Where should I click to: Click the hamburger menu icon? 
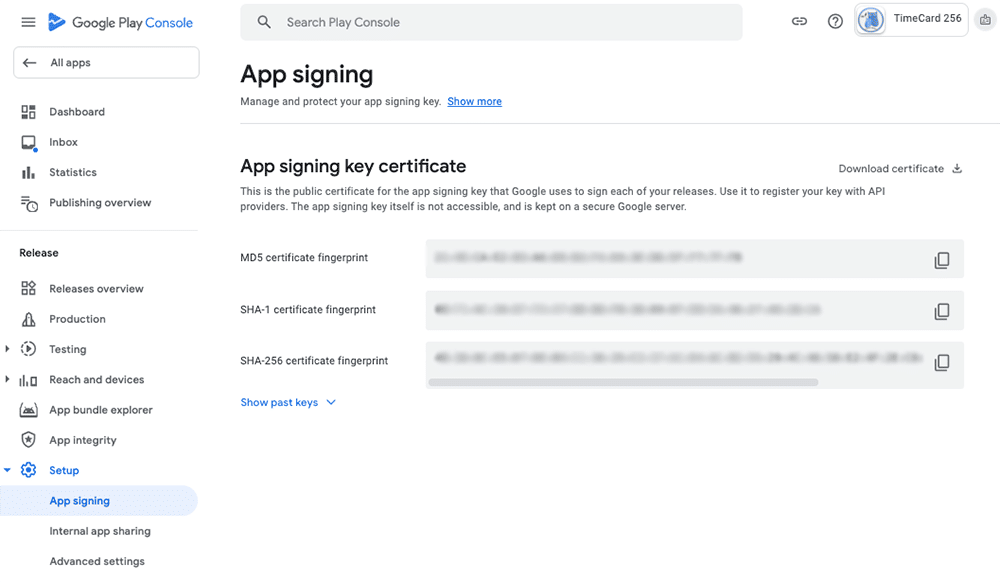click(x=28, y=21)
